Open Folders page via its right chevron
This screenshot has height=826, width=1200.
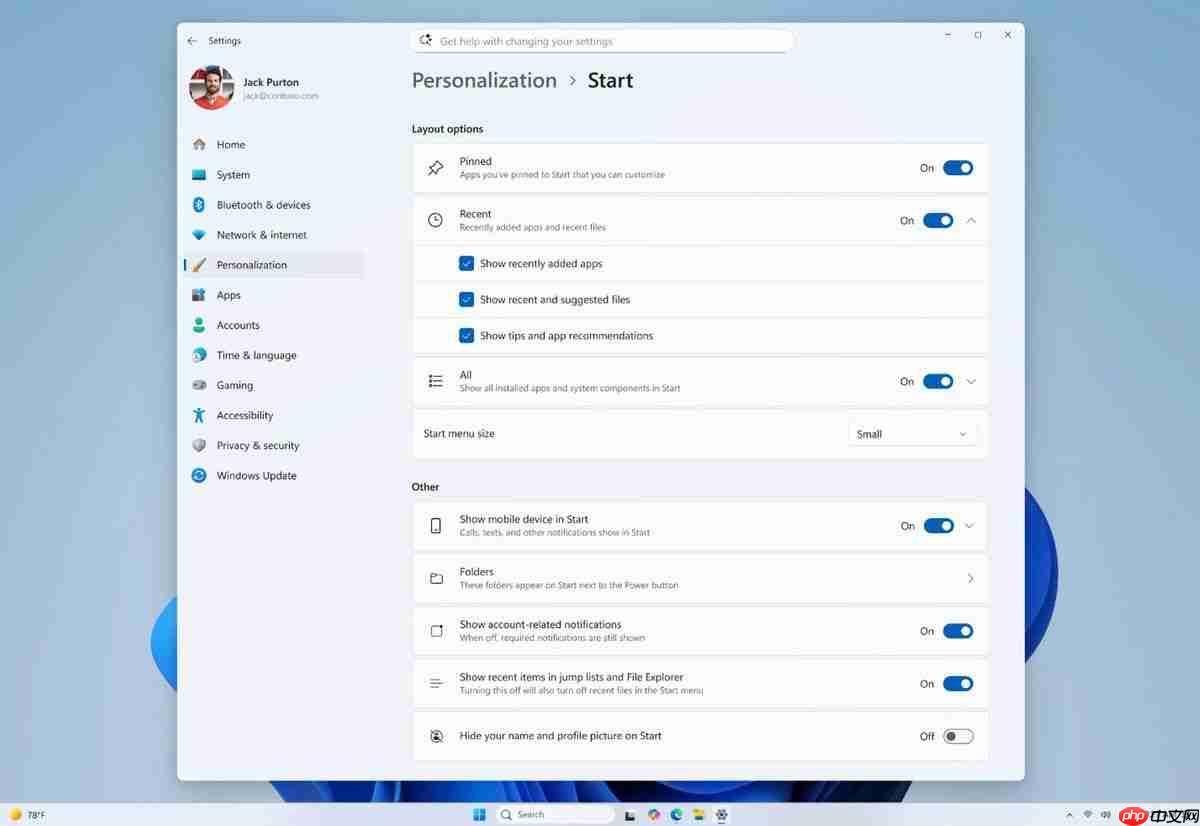click(x=971, y=578)
